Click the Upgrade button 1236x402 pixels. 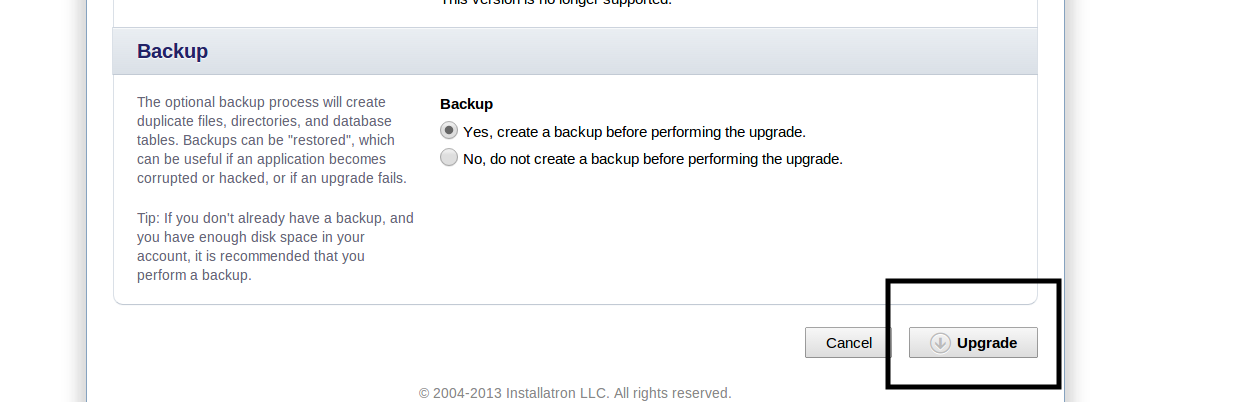click(x=973, y=343)
